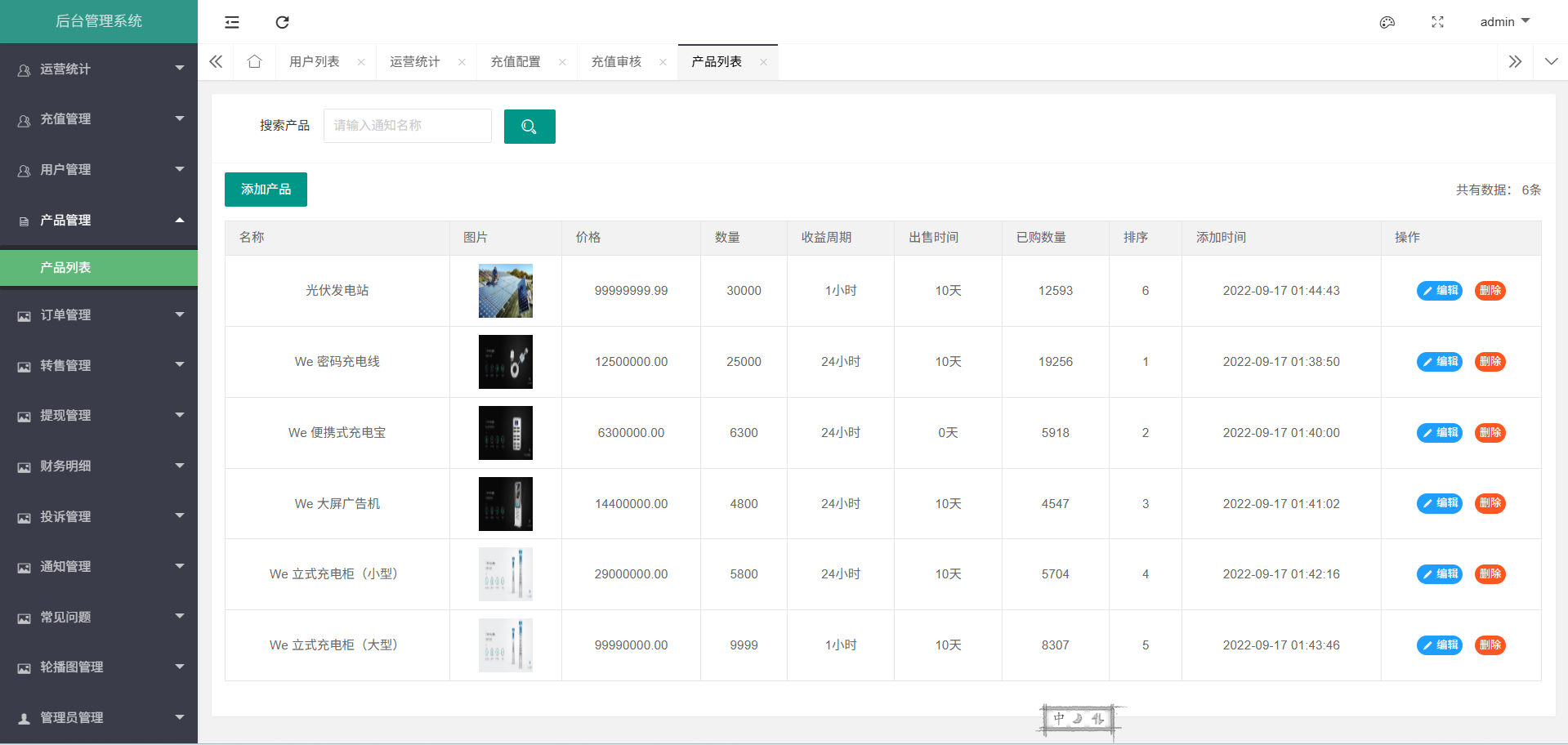Expand the 充值管理 sidebar menu
The height and width of the screenshot is (745, 1568).
99,119
